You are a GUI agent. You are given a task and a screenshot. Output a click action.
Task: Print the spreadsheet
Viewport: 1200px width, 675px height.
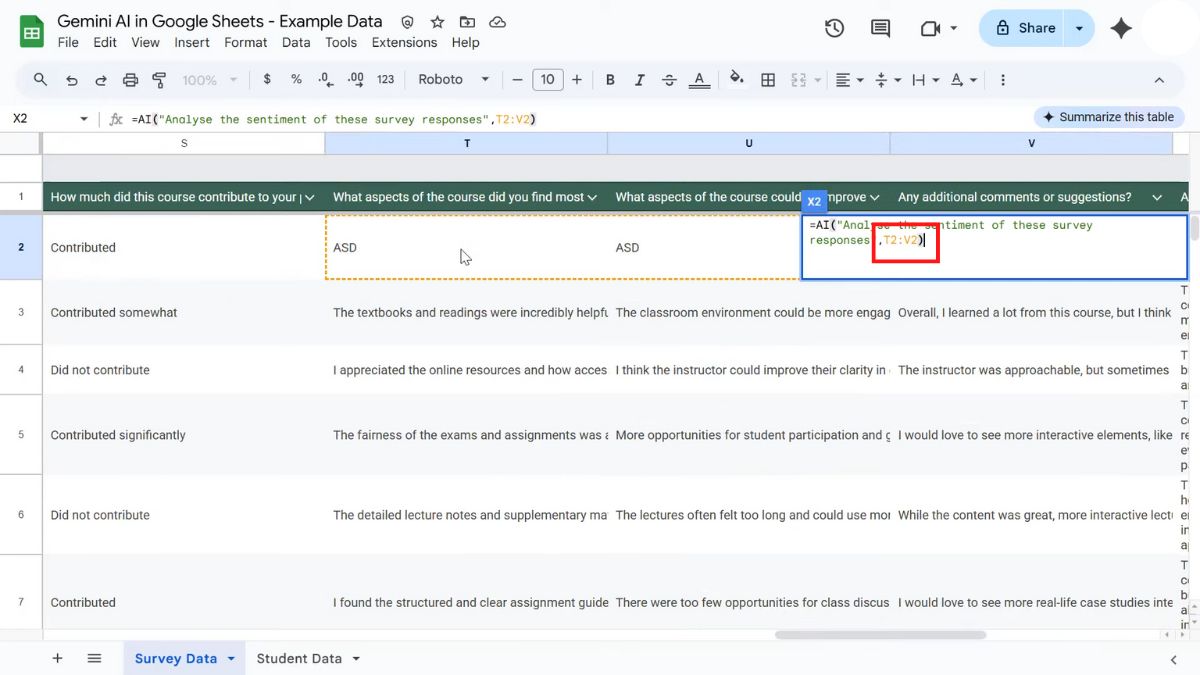(x=130, y=80)
